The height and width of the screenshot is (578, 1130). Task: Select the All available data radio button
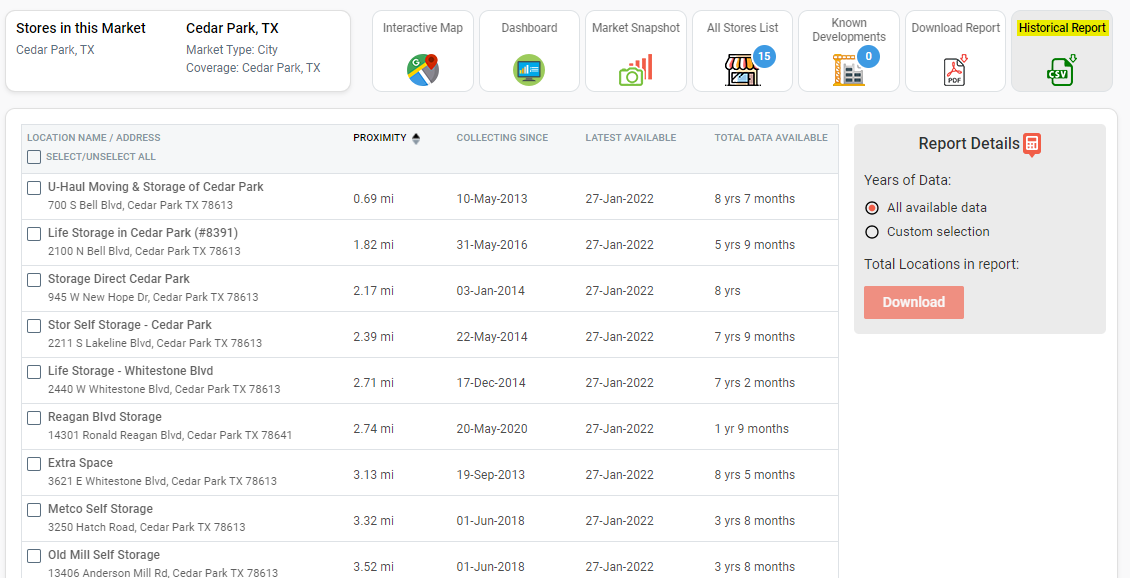click(x=872, y=208)
